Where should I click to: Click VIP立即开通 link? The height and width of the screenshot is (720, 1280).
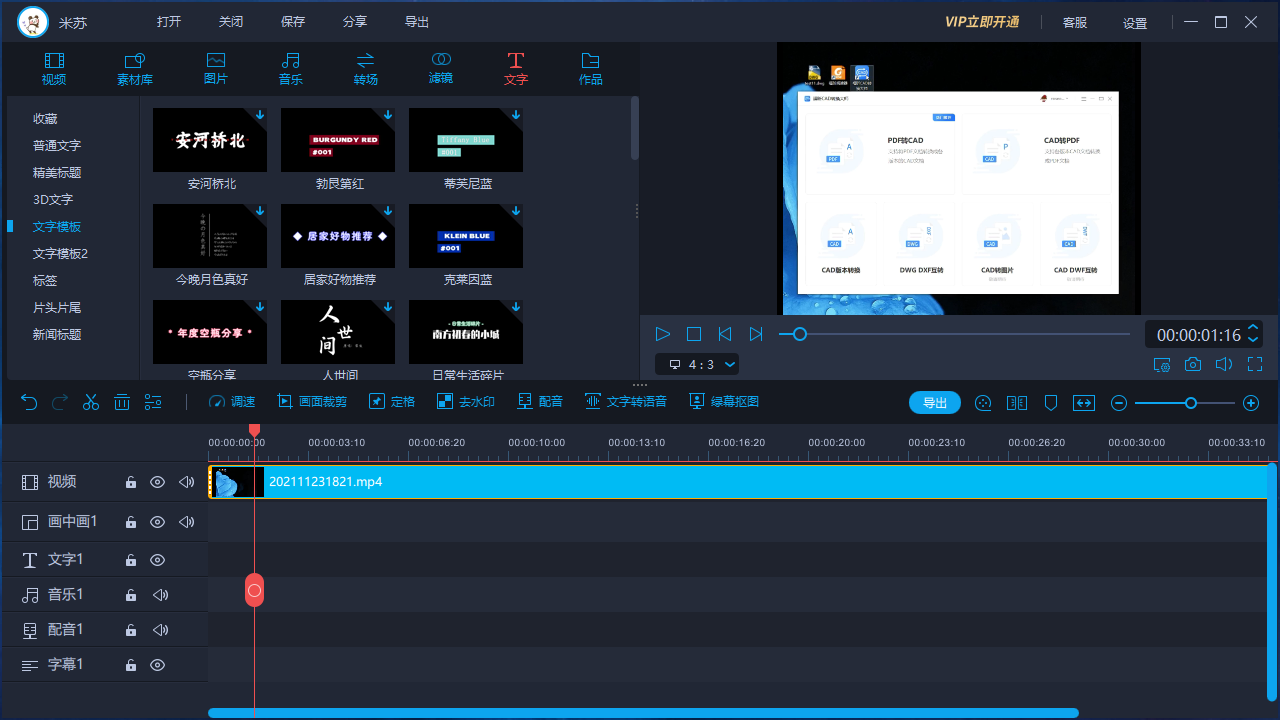pos(982,22)
